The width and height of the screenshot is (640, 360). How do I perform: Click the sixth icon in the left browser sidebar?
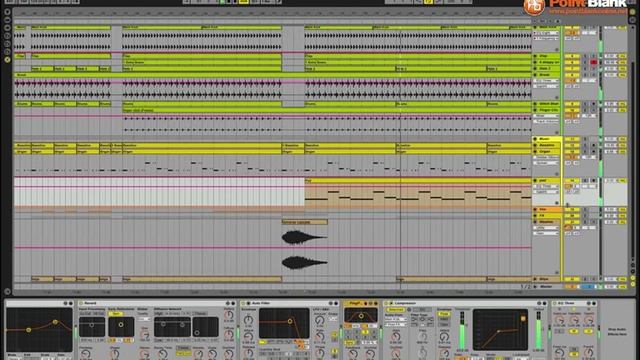[7, 52]
